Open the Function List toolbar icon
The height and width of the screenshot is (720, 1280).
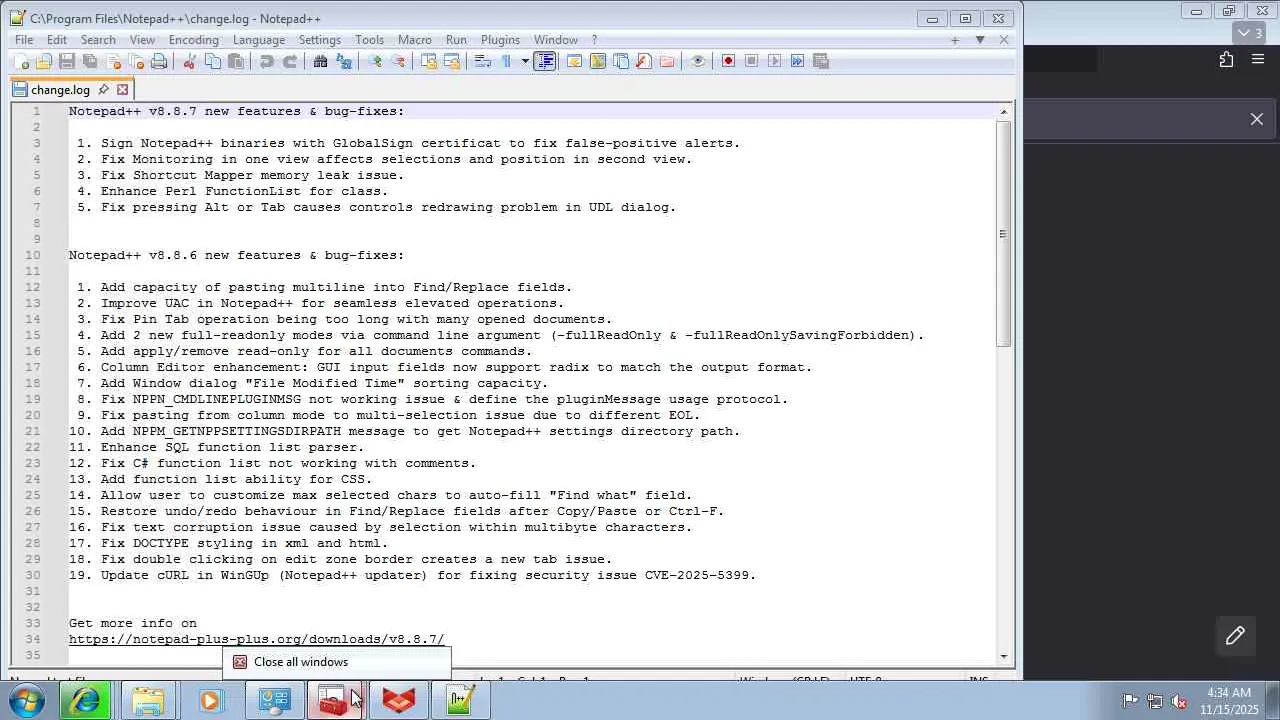point(643,61)
